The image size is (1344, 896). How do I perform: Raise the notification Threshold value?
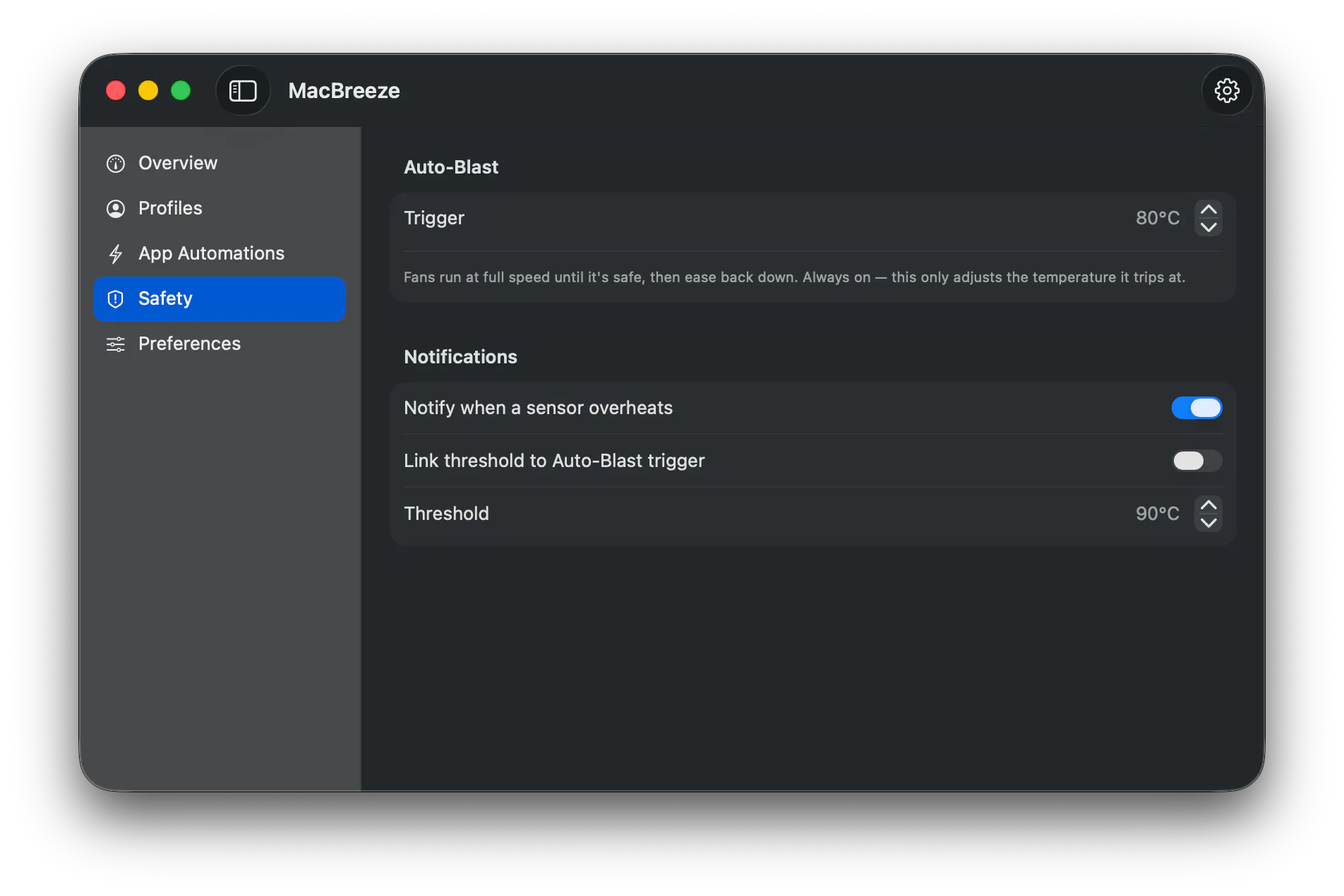point(1208,505)
